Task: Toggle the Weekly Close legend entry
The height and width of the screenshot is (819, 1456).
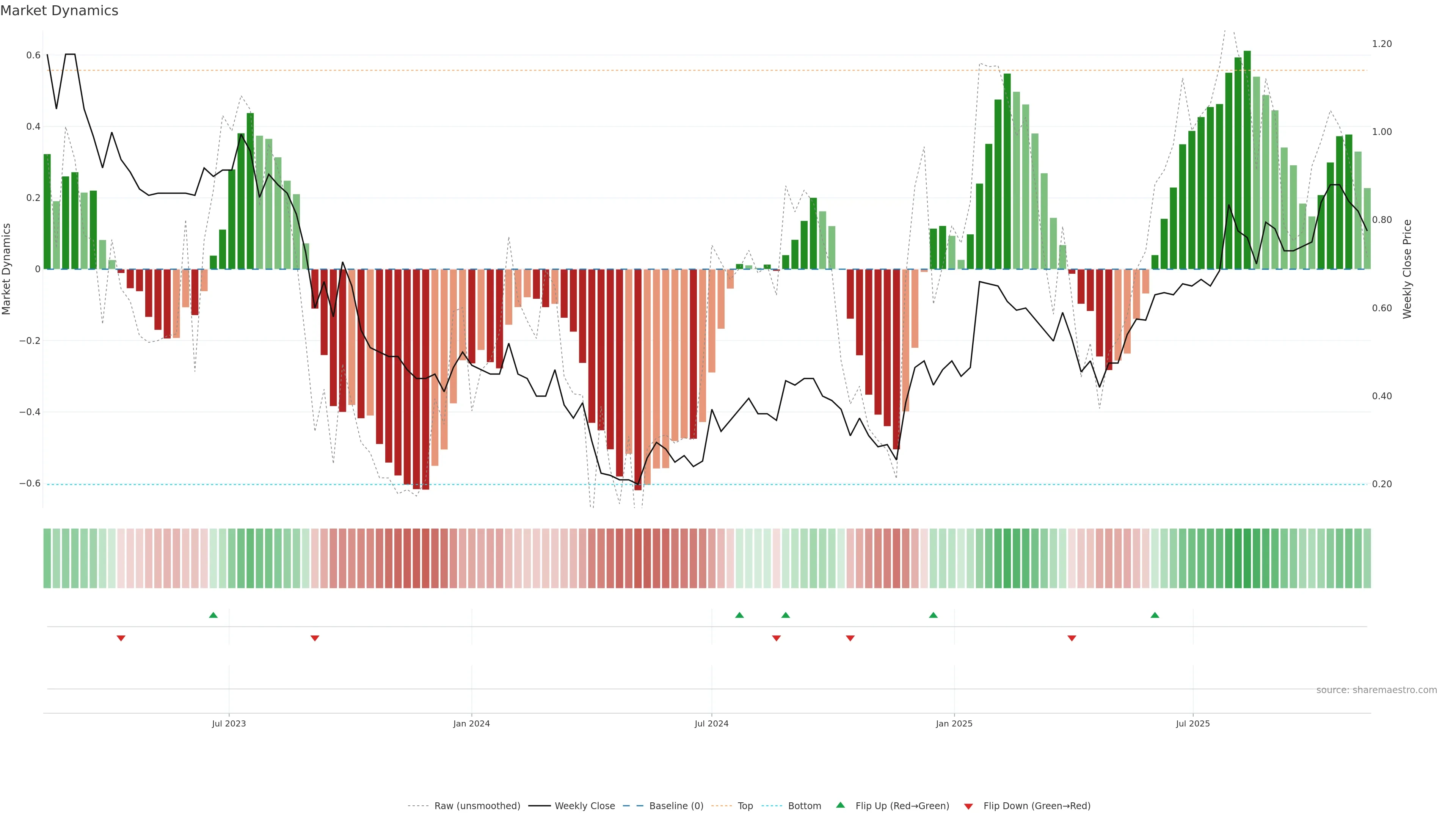Action: click(x=584, y=806)
